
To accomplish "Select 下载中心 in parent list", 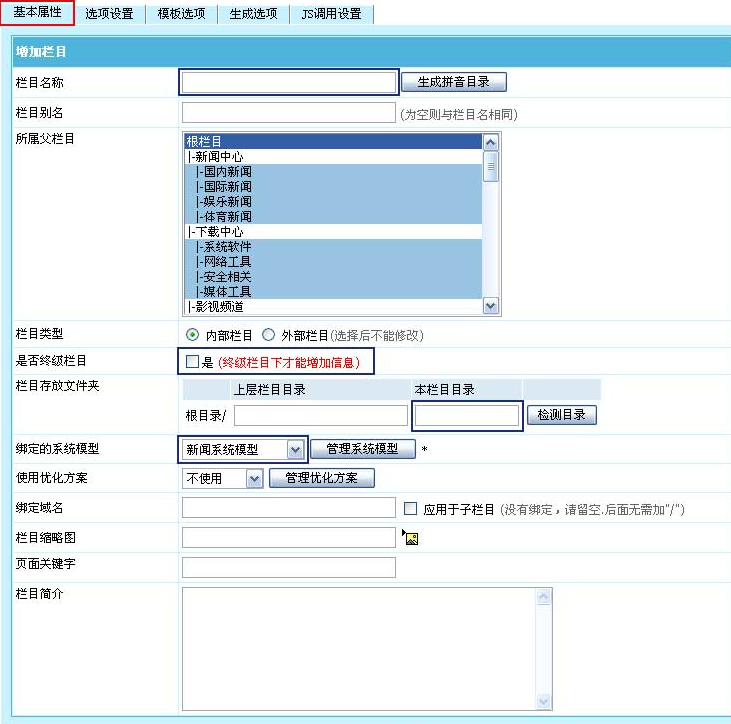I will [333, 232].
